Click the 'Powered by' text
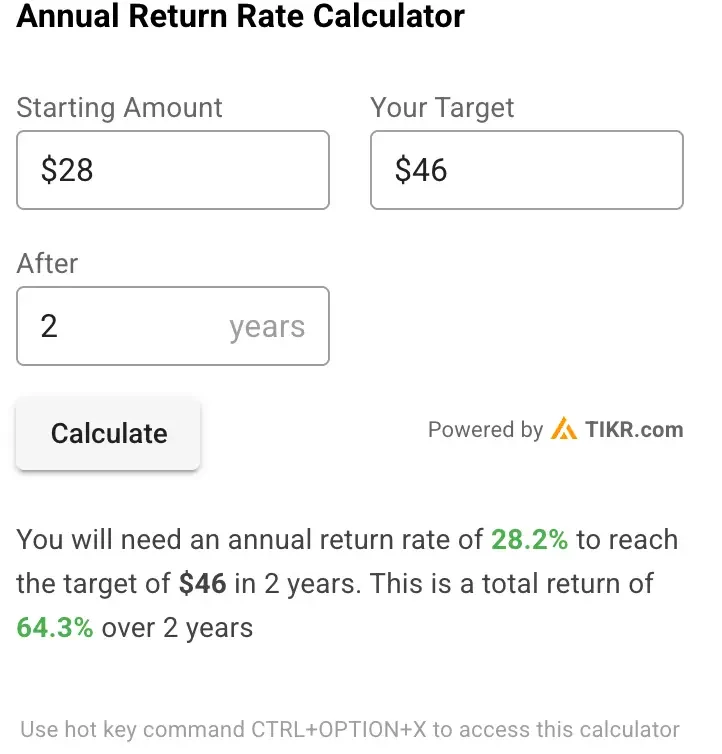 click(485, 429)
